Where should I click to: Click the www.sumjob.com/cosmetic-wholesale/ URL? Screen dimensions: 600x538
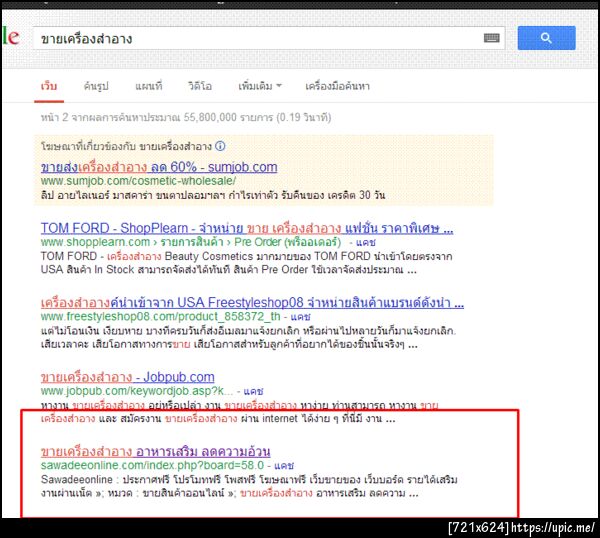(138, 181)
